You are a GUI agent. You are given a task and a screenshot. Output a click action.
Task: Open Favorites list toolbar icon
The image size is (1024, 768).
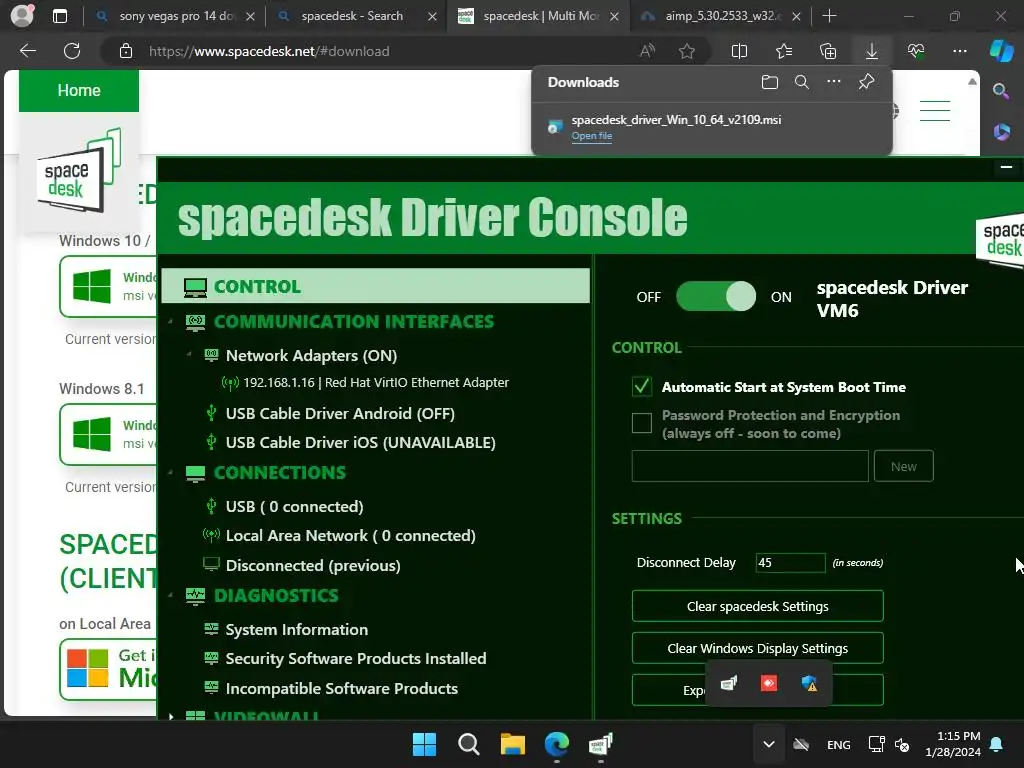point(784,51)
